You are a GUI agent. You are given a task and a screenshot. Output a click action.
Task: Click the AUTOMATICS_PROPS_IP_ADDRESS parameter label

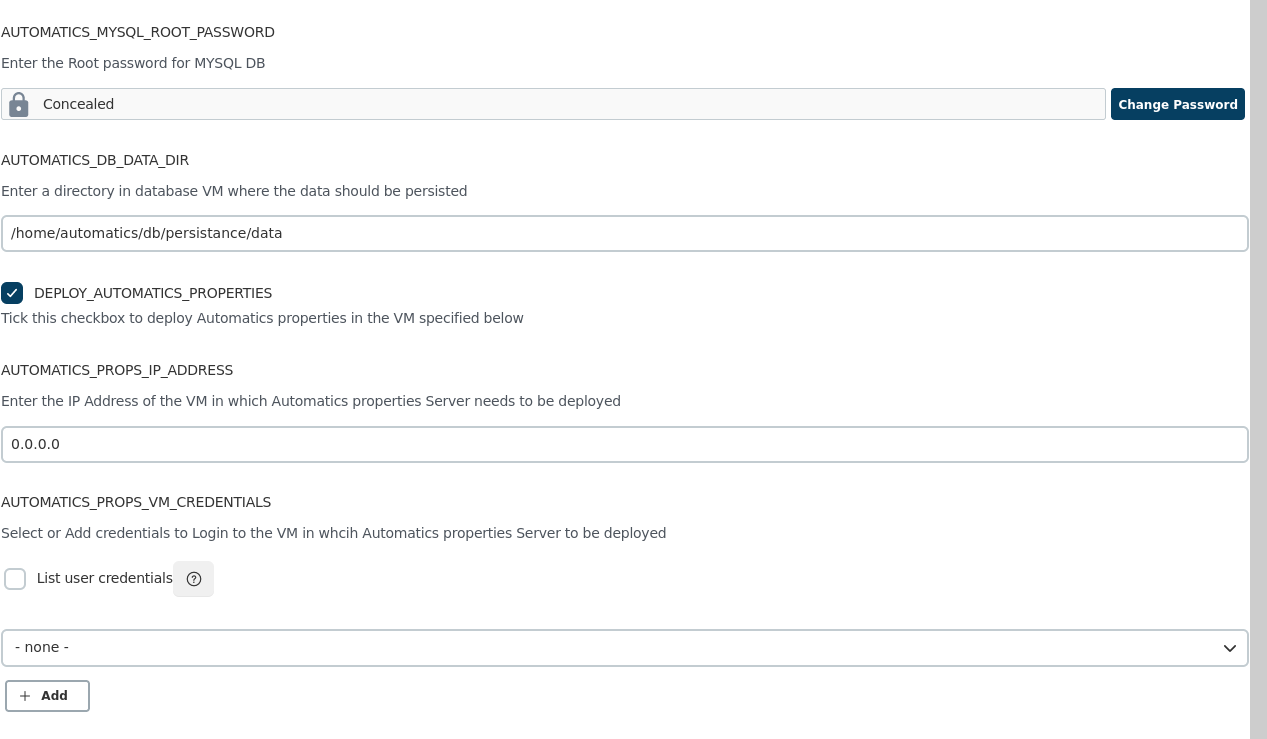coord(117,370)
